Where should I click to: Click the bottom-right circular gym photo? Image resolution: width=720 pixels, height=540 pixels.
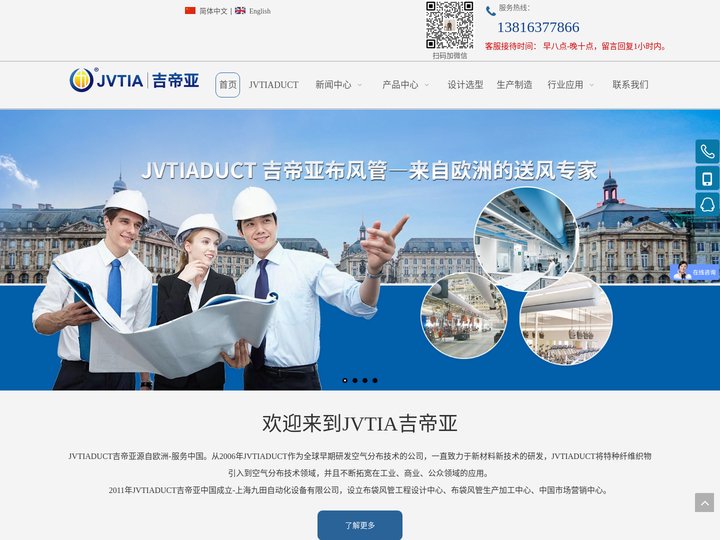coord(566,320)
